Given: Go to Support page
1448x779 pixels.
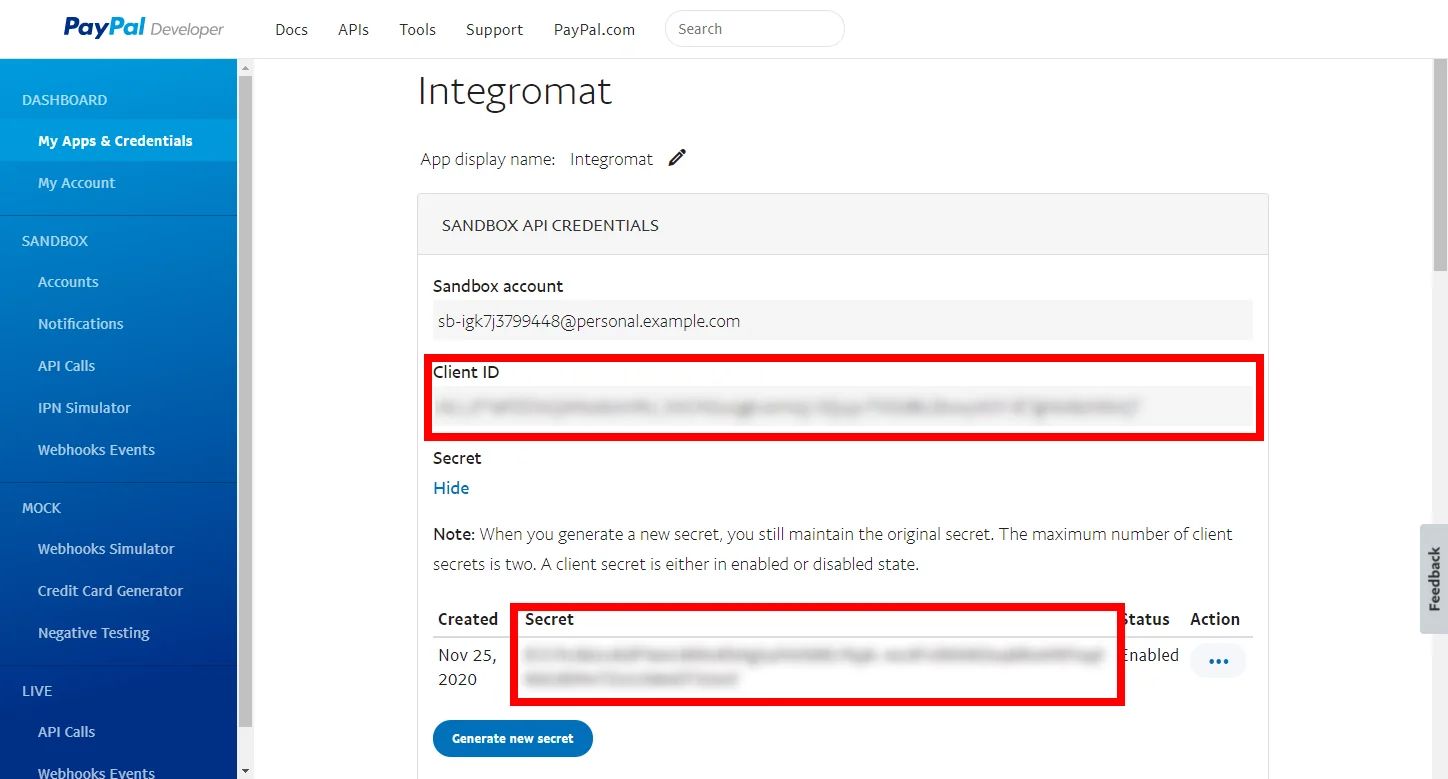Looking at the screenshot, I should [494, 29].
